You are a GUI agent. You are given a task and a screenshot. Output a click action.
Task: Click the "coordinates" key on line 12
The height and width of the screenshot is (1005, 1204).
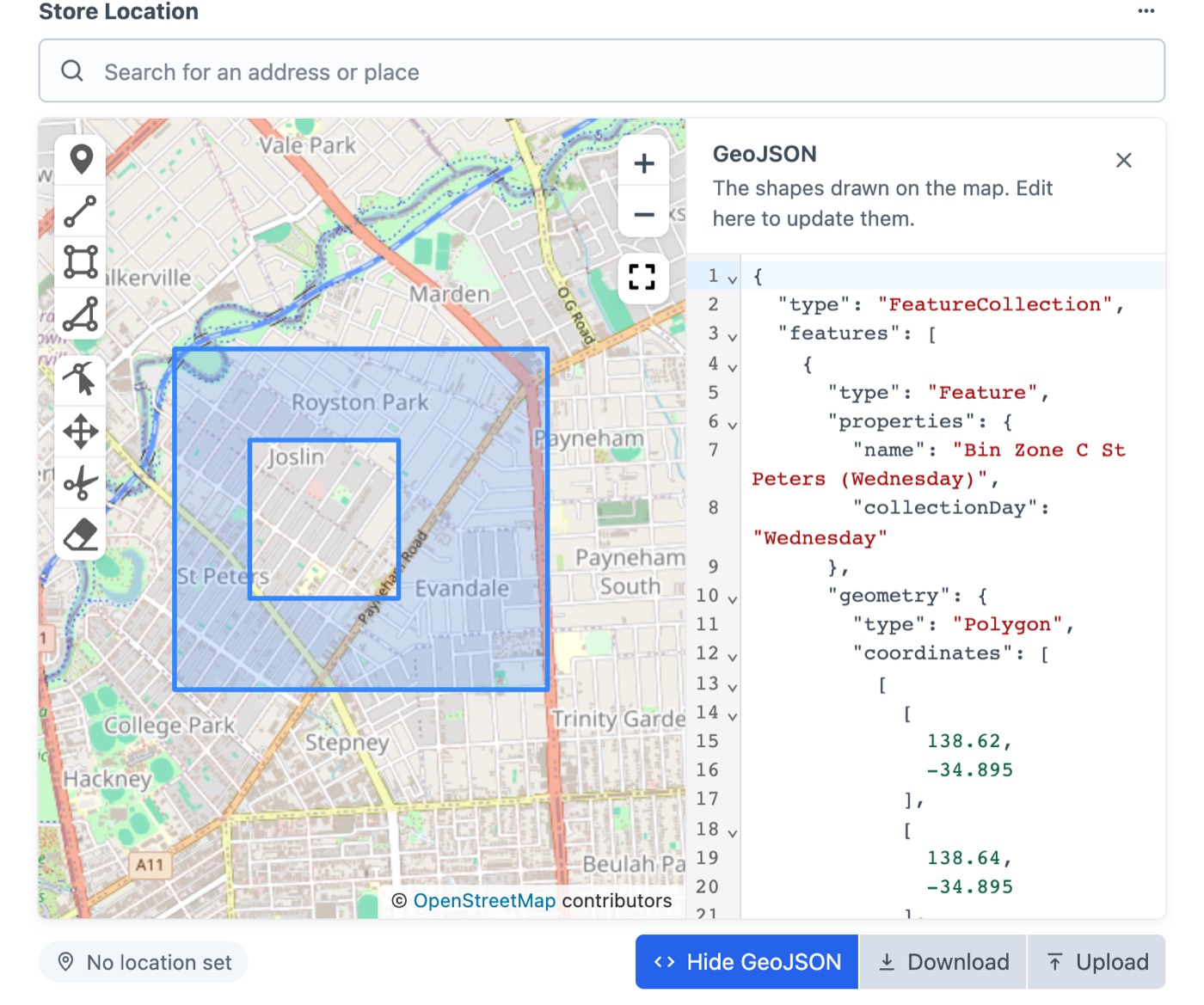click(x=933, y=653)
